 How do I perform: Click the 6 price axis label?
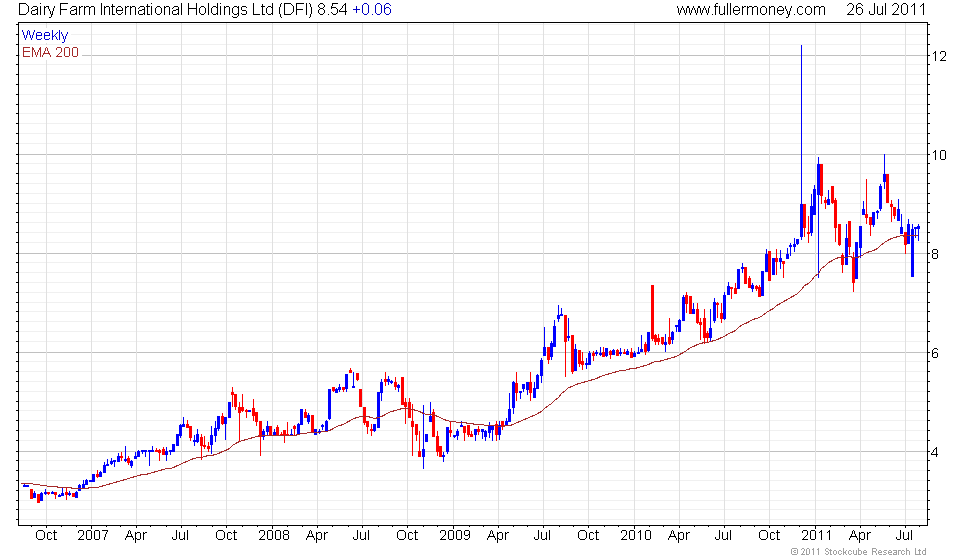935,353
